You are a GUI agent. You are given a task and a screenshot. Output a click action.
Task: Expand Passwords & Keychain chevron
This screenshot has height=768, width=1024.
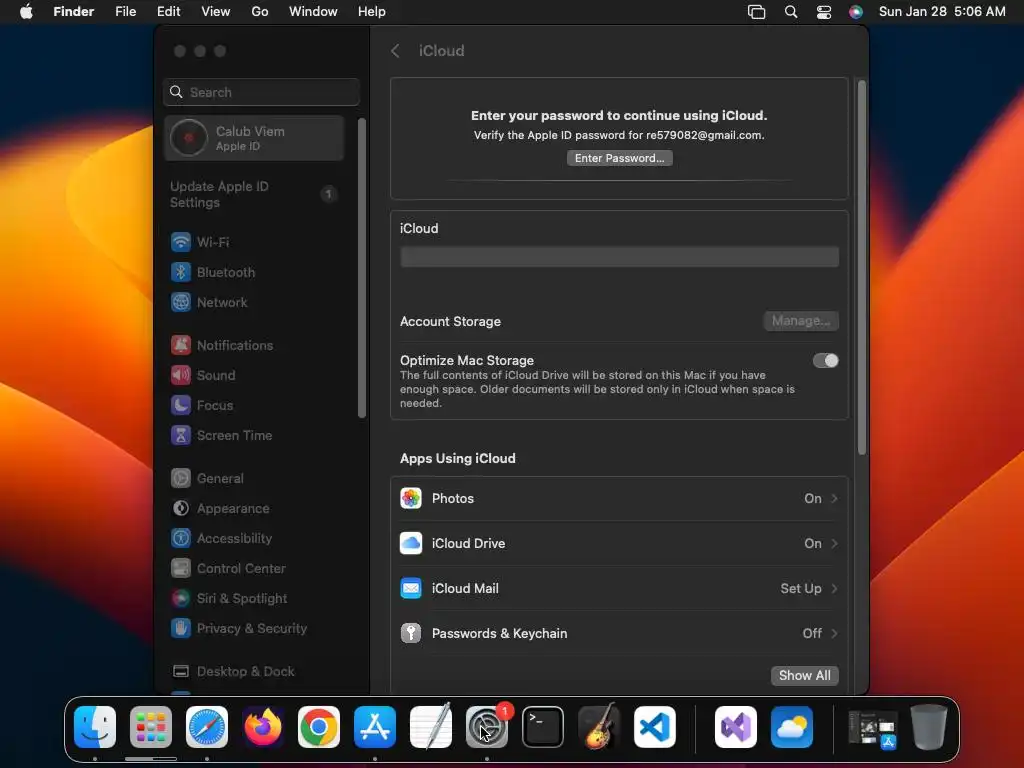tap(834, 633)
